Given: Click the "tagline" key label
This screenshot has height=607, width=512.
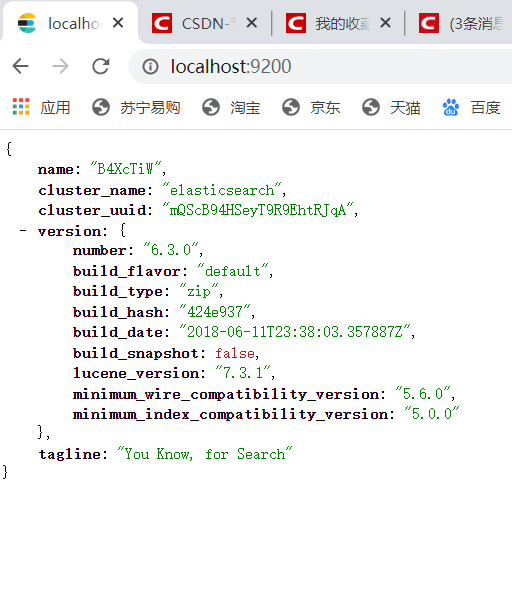Looking at the screenshot, I should [70, 454].
